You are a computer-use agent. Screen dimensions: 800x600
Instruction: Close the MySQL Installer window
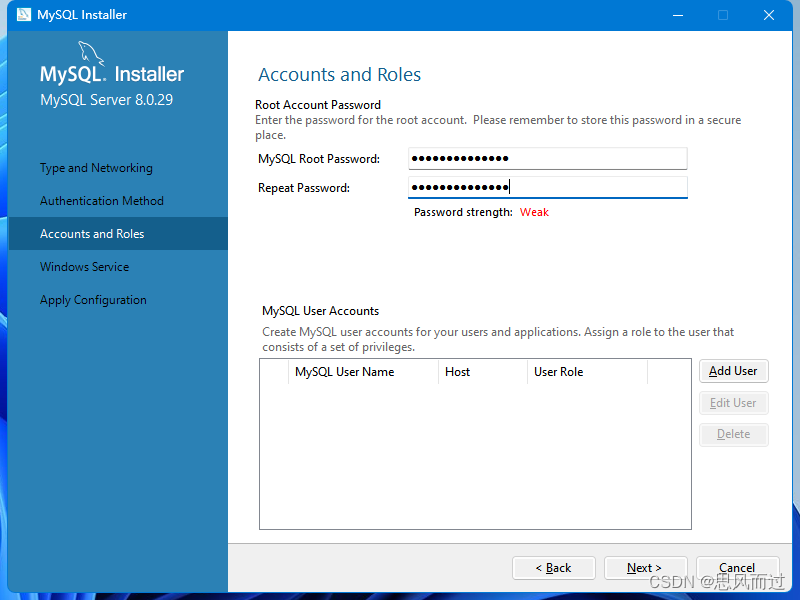769,15
